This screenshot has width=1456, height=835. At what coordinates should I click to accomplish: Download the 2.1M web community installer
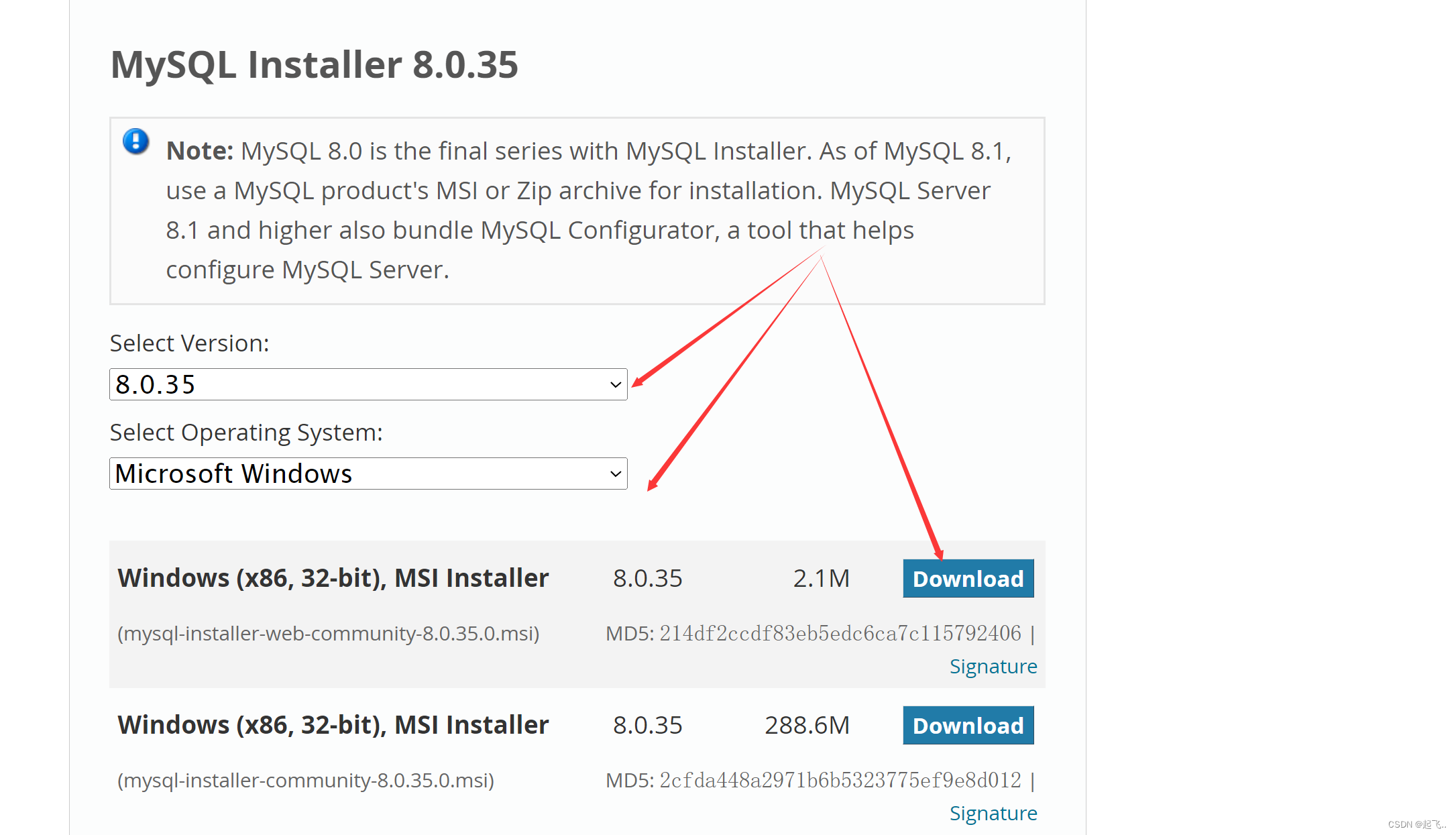[x=968, y=578]
